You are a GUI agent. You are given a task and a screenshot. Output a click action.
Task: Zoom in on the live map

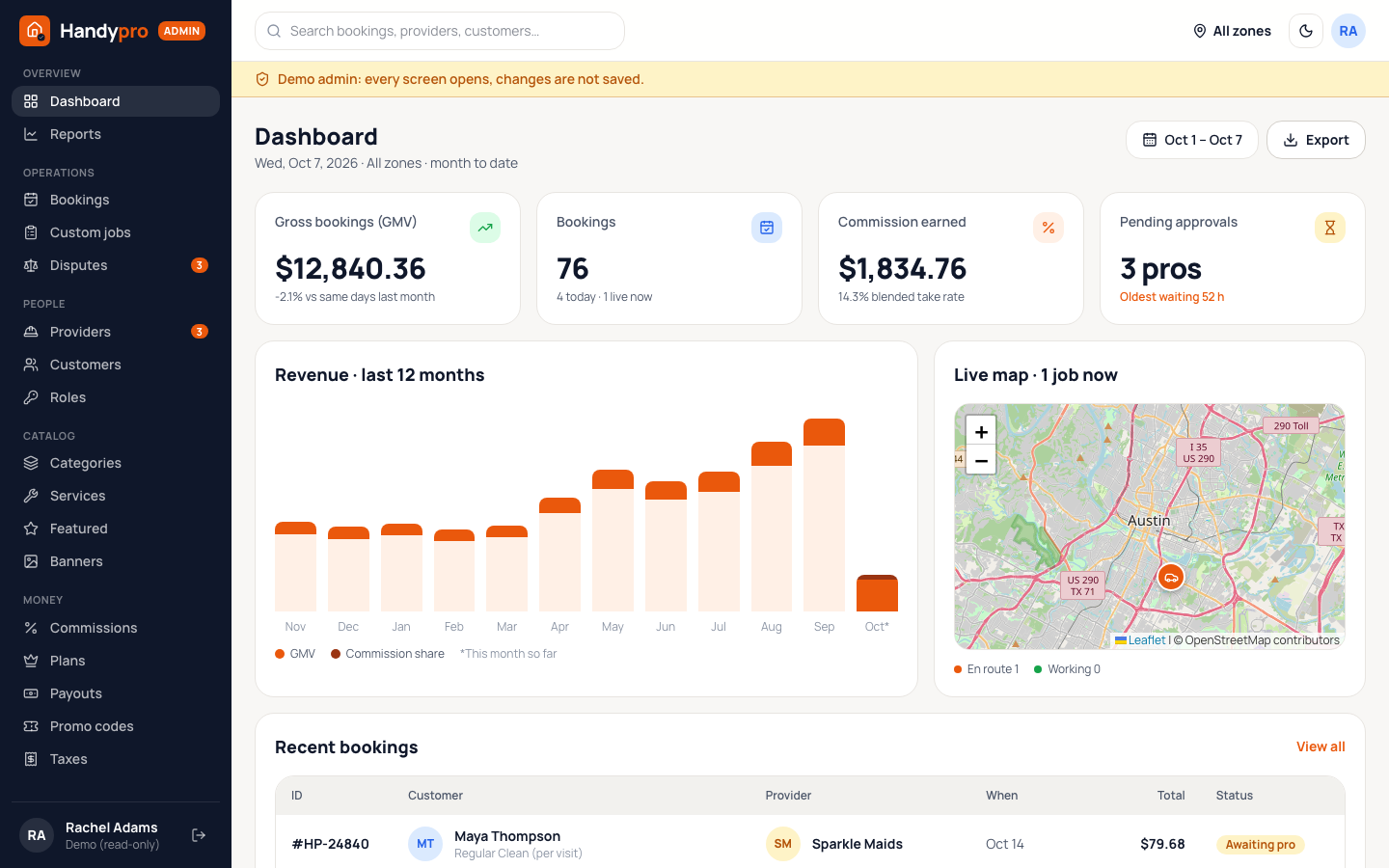pos(981,432)
